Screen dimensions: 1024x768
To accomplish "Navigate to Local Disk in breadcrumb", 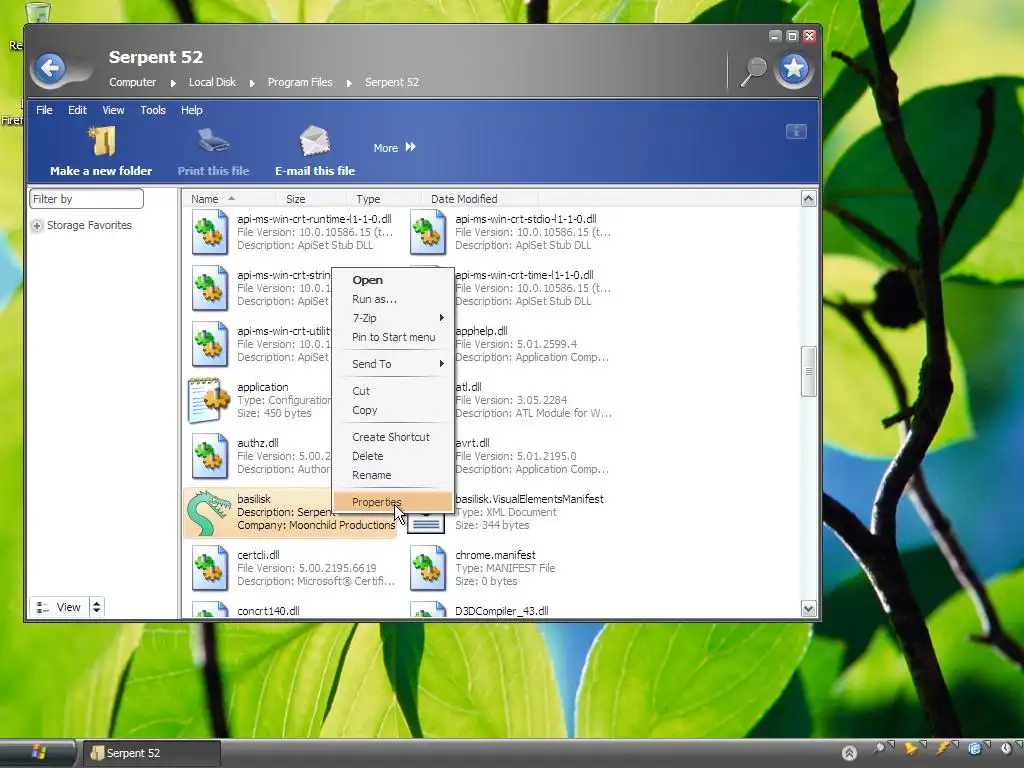I will click(x=212, y=82).
